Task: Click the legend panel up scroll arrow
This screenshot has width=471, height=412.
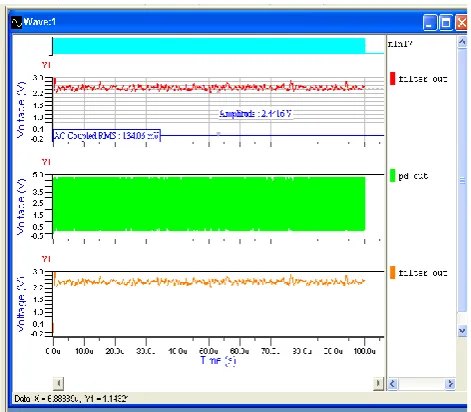Action: click(462, 42)
